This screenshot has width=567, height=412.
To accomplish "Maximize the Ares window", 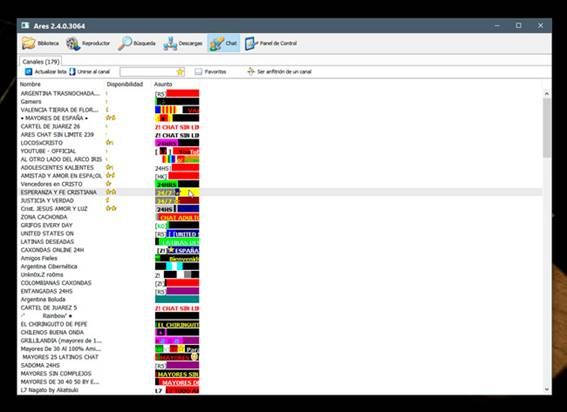I will [x=519, y=26].
